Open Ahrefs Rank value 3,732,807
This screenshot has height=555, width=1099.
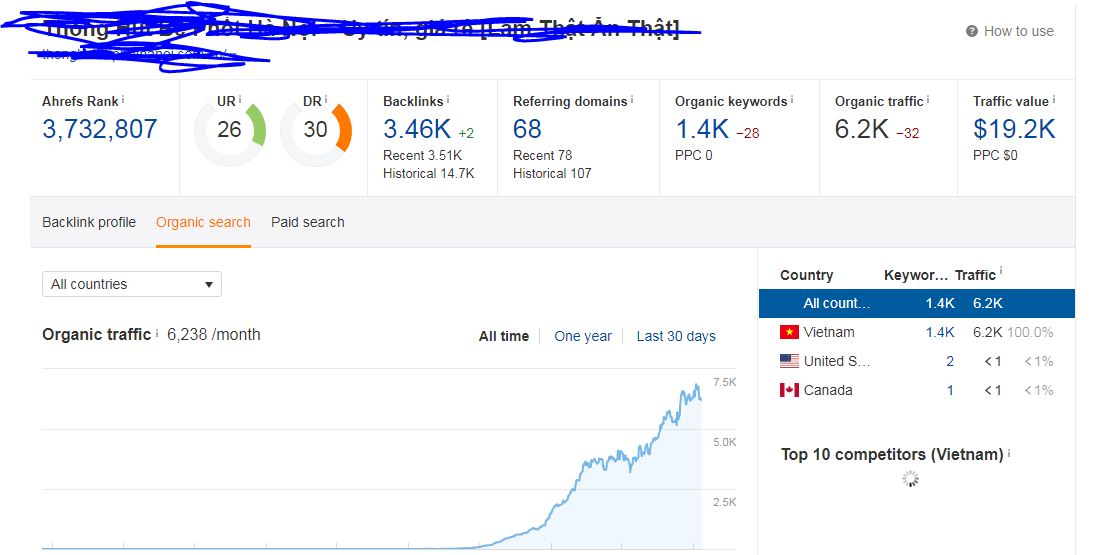coord(100,129)
